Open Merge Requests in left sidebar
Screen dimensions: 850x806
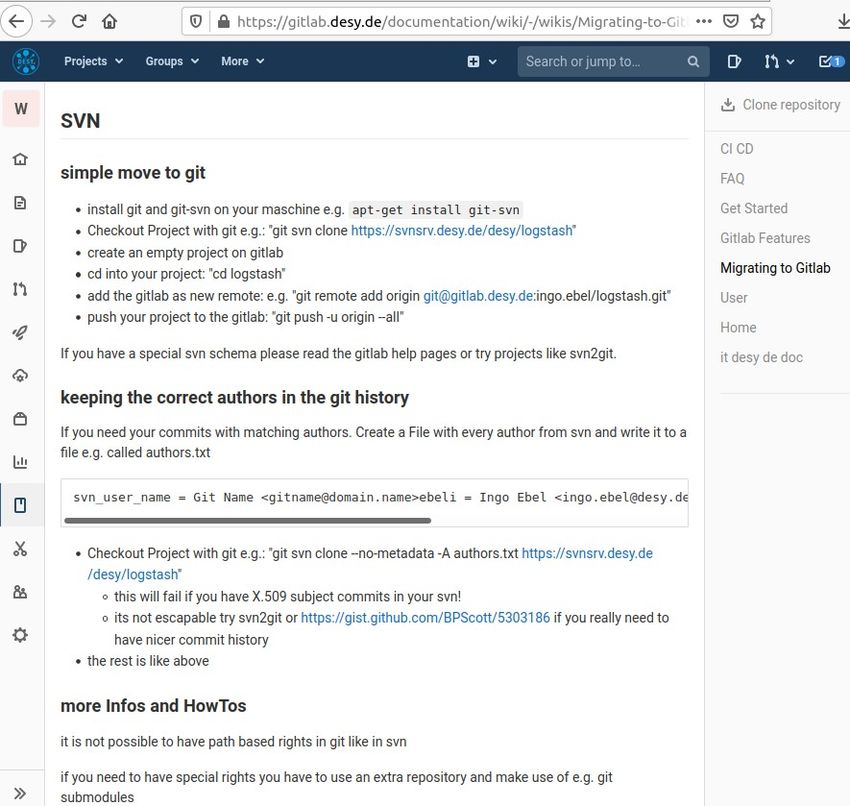pyautogui.click(x=20, y=289)
